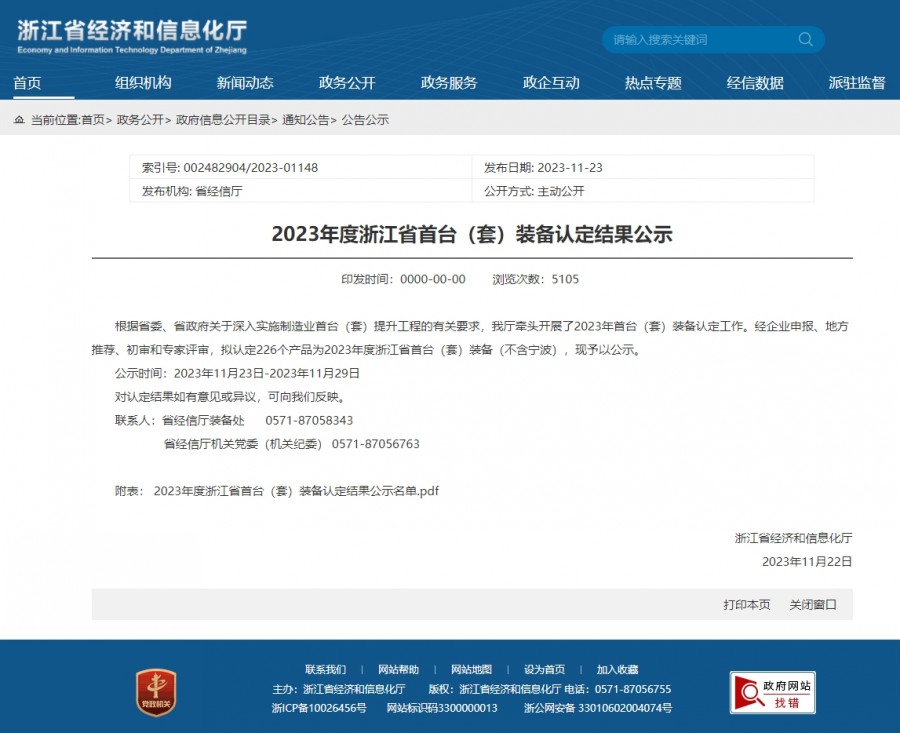
Task: Go to 公告公示 breadcrumb link
Action: coord(365,119)
